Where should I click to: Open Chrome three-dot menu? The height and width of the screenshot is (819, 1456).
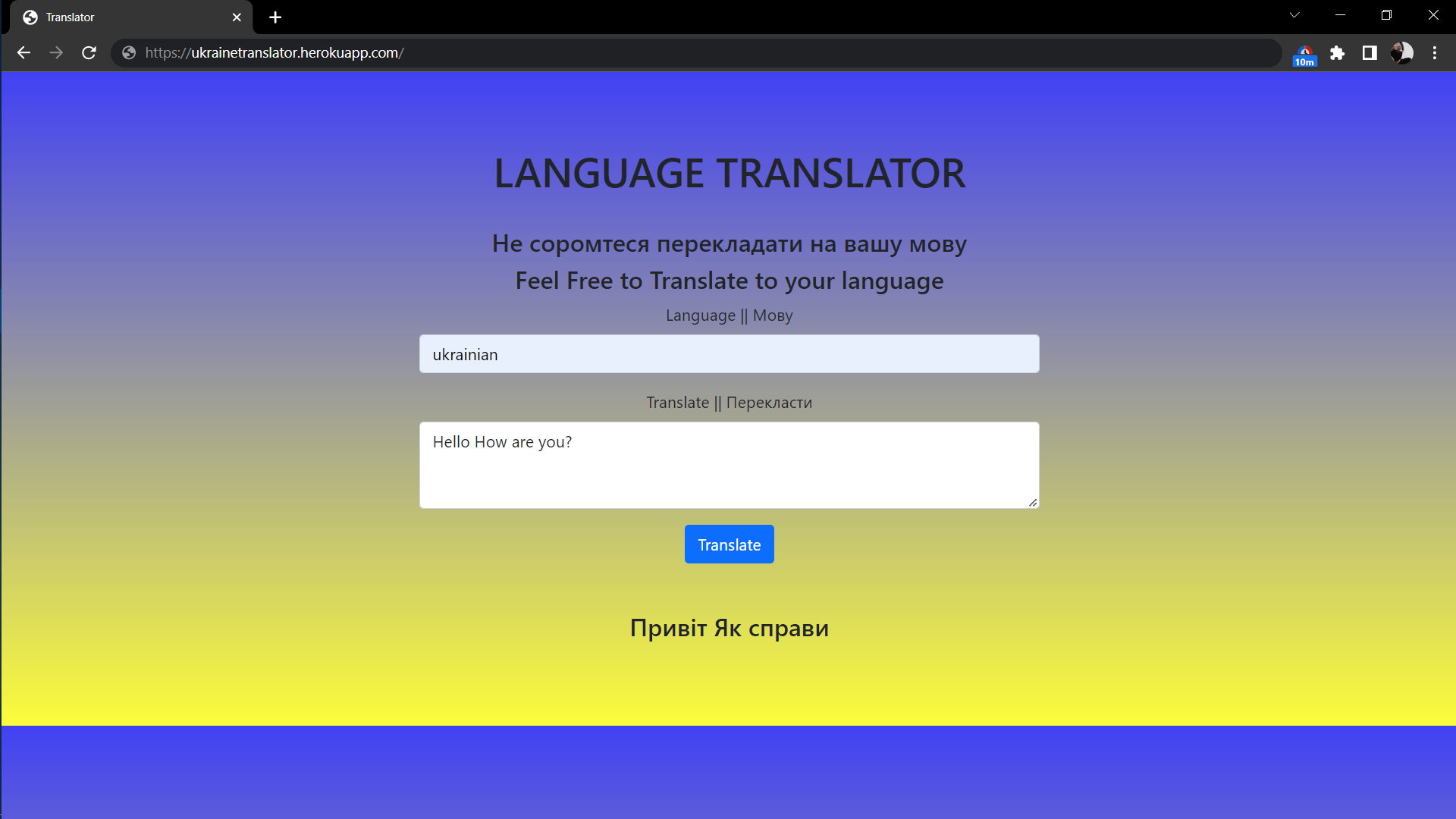(1434, 52)
